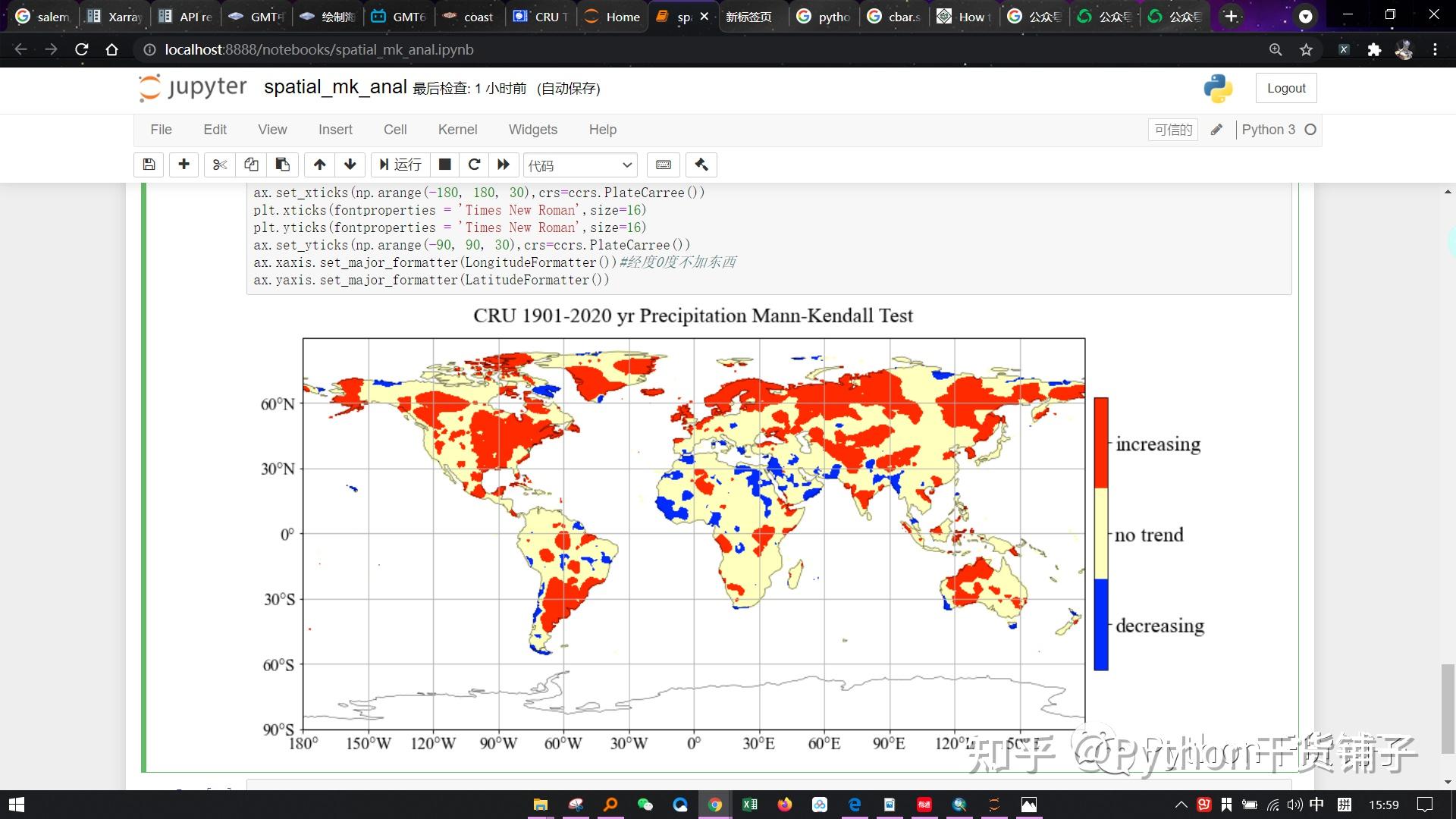The height and width of the screenshot is (819, 1456).
Task: Interrupt the kernel with stop icon
Action: click(x=444, y=165)
